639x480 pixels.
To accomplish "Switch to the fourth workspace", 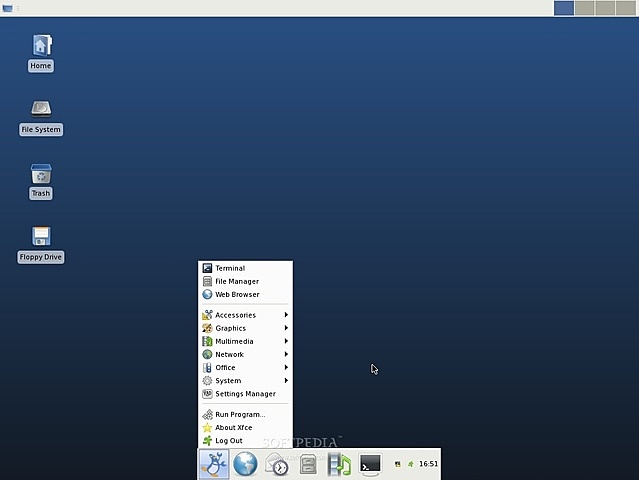I will [626, 8].
